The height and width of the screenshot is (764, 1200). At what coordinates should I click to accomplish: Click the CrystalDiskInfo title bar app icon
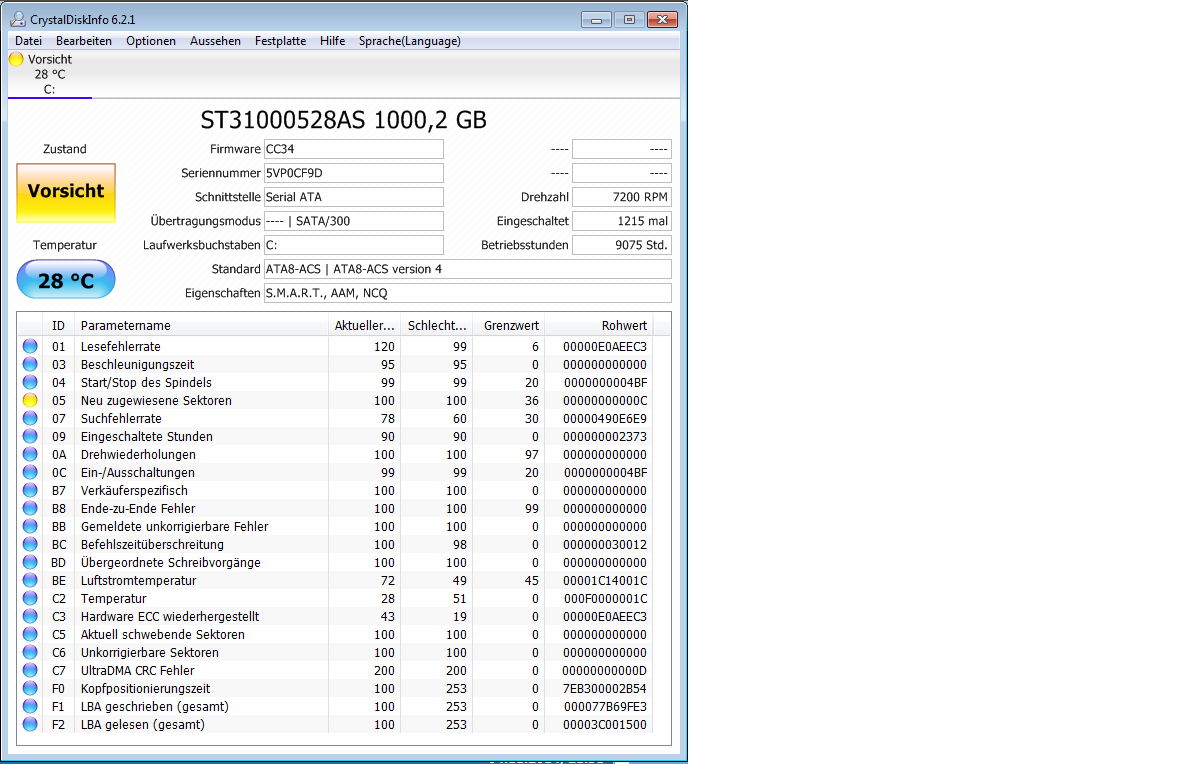(x=18, y=19)
